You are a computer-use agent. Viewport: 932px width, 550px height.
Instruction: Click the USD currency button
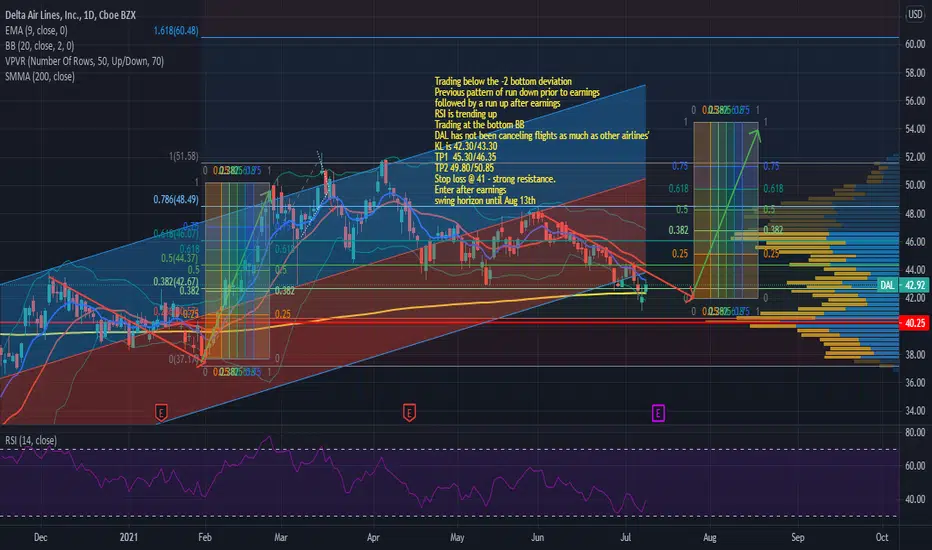[x=915, y=14]
